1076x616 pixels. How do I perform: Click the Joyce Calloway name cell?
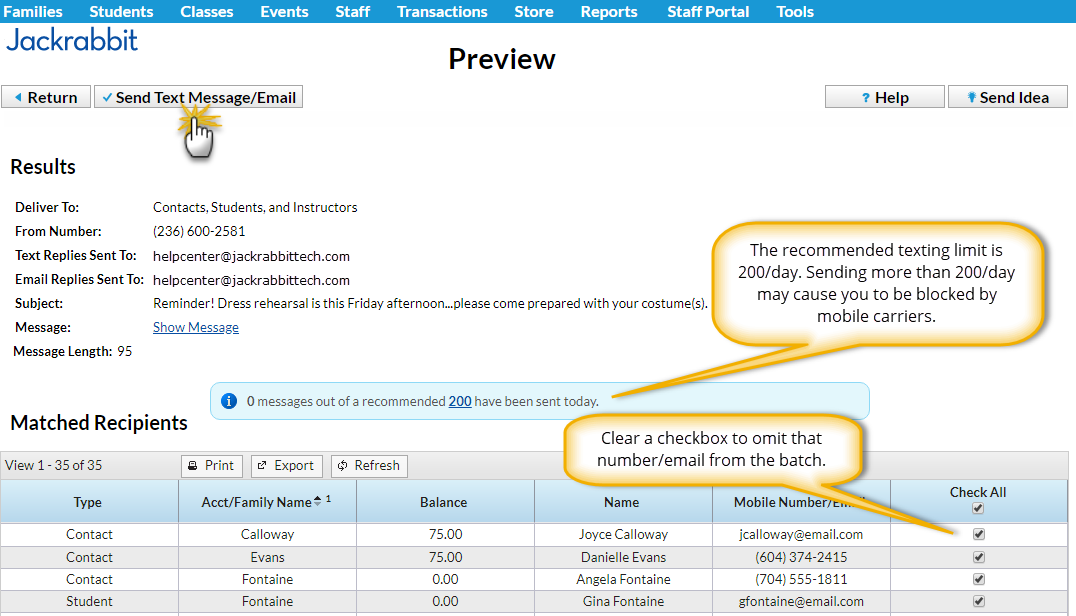(623, 534)
